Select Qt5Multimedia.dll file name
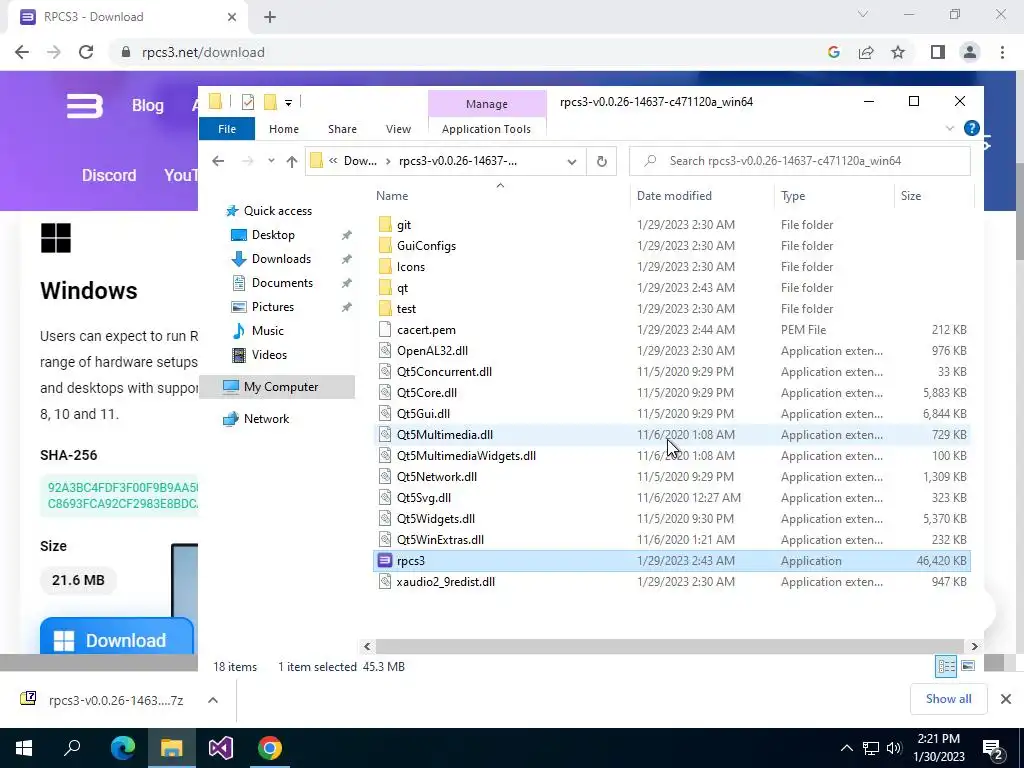This screenshot has width=1024, height=768. coord(445,435)
